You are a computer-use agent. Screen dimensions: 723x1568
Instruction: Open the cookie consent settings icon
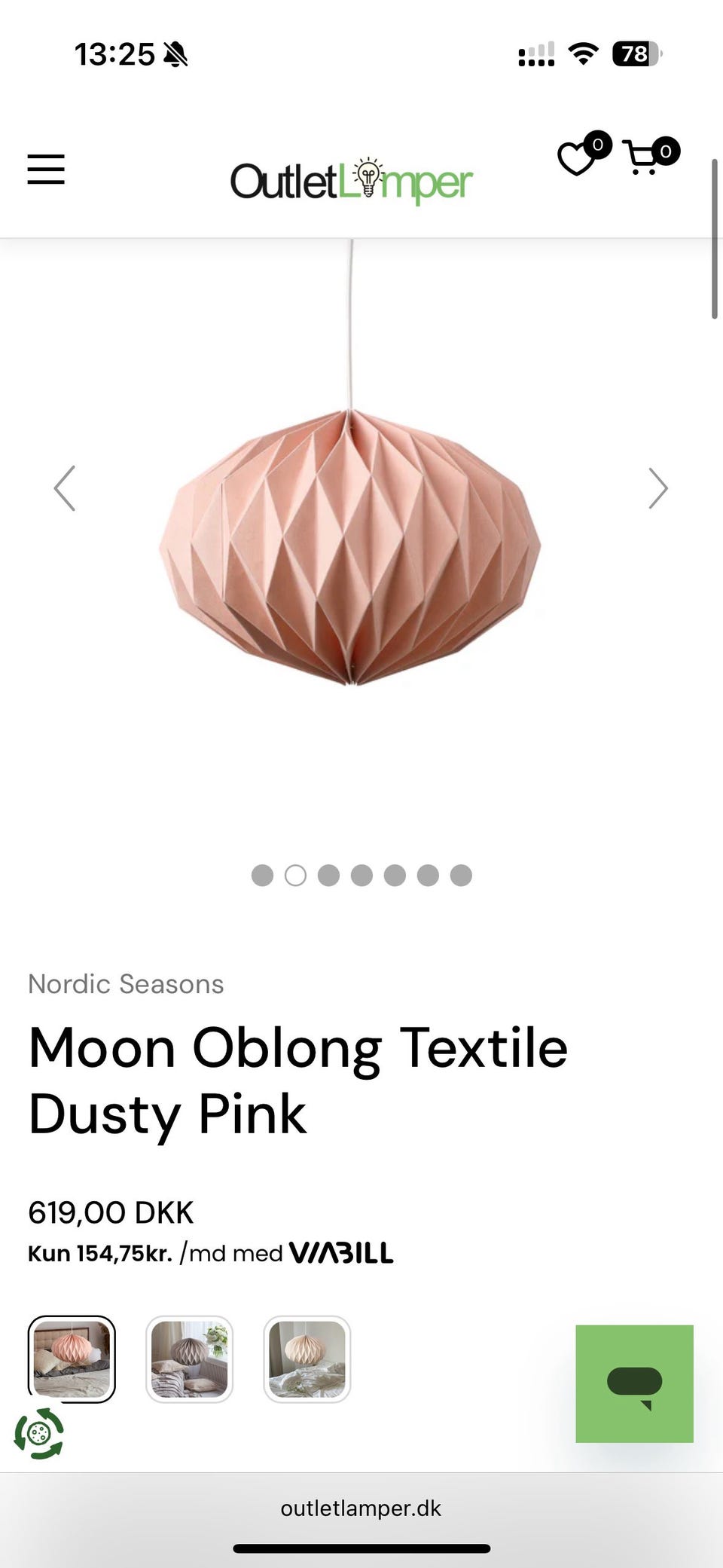point(39,1432)
